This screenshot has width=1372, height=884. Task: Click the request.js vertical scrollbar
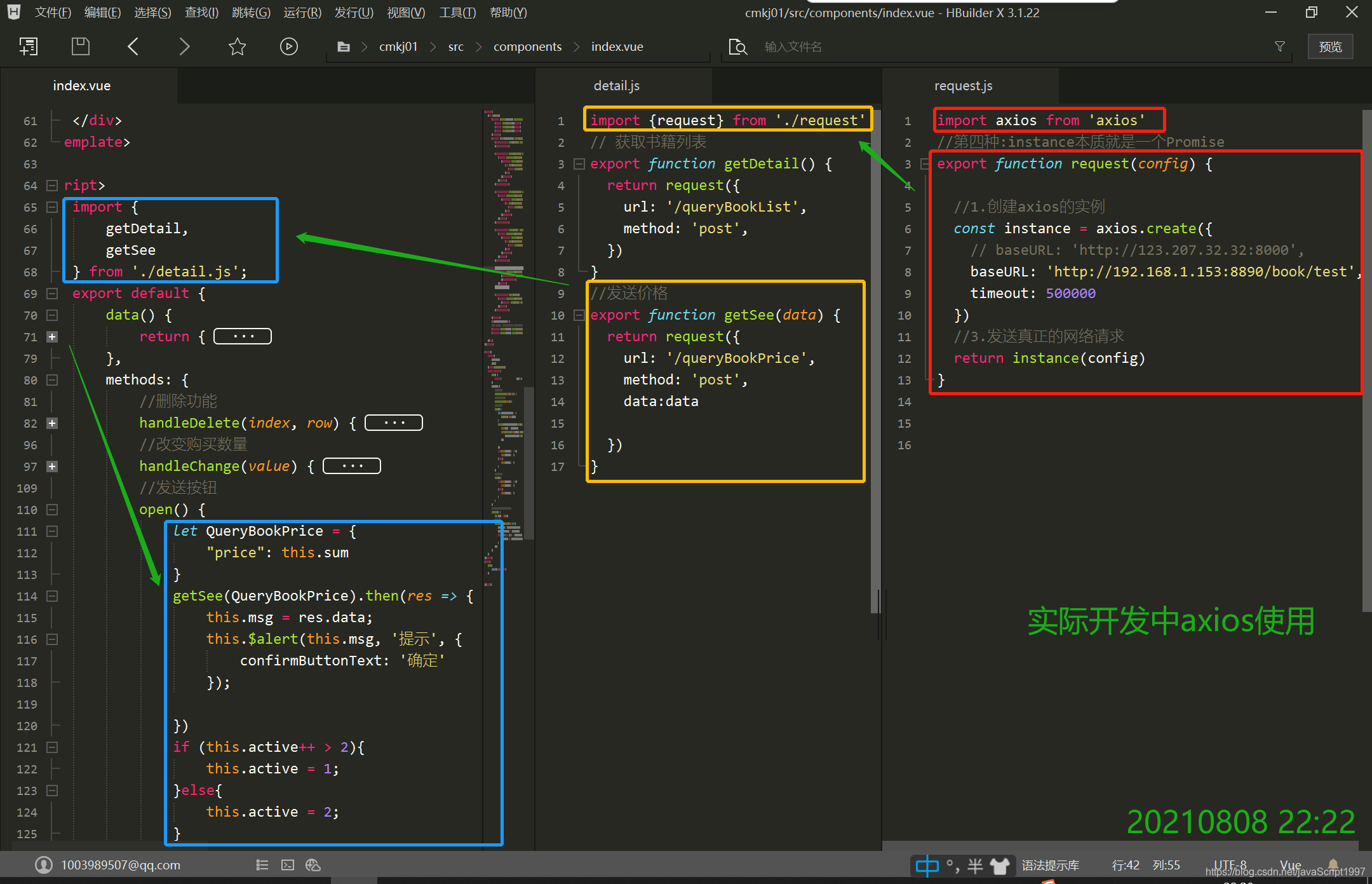1367,361
